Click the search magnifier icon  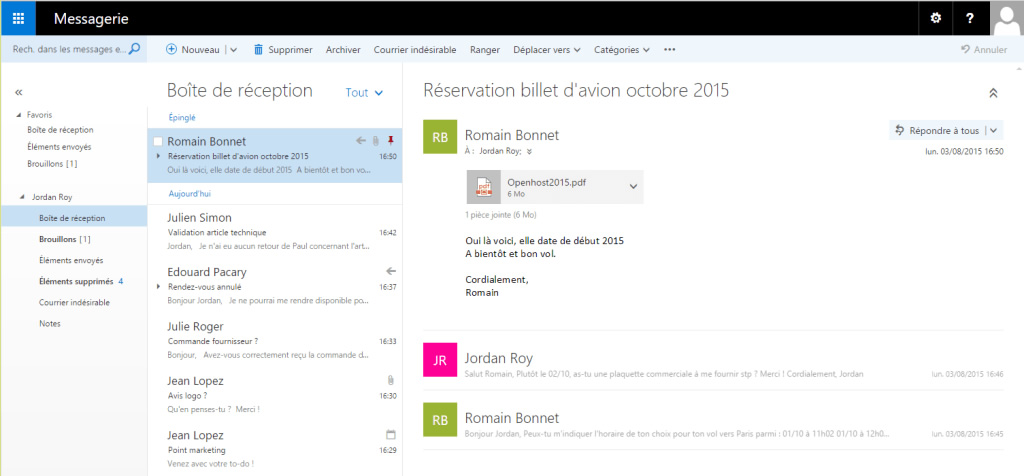pyautogui.click(x=134, y=49)
